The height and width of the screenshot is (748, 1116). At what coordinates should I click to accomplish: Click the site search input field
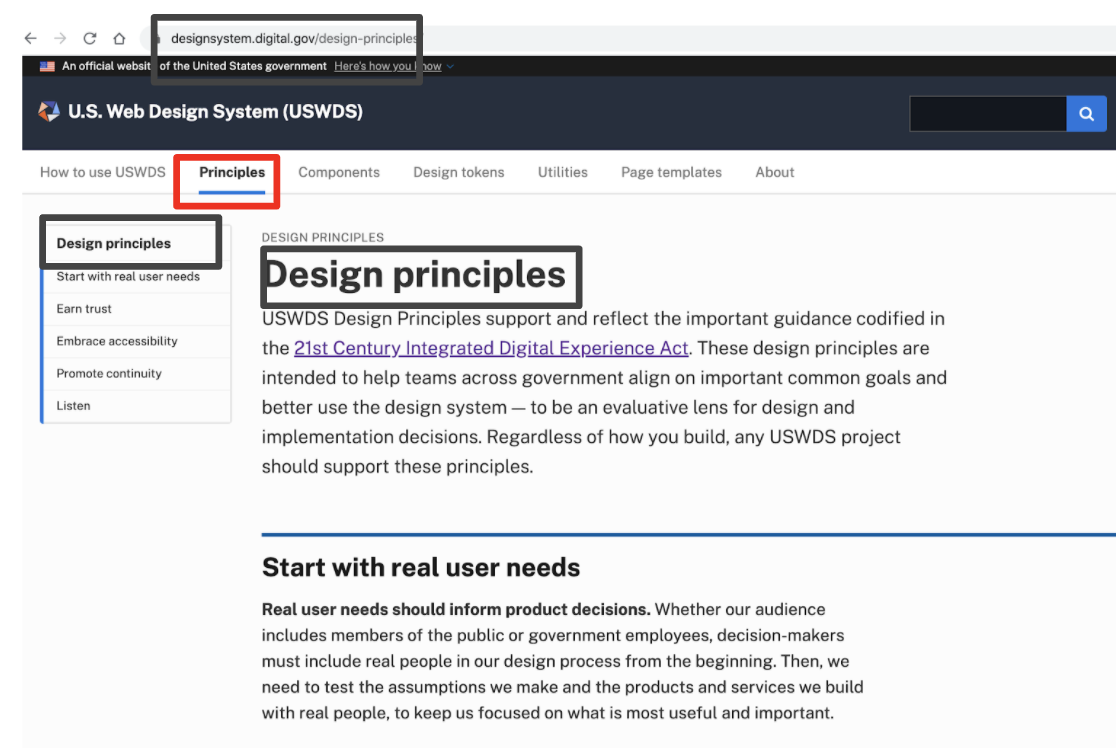tap(988, 114)
